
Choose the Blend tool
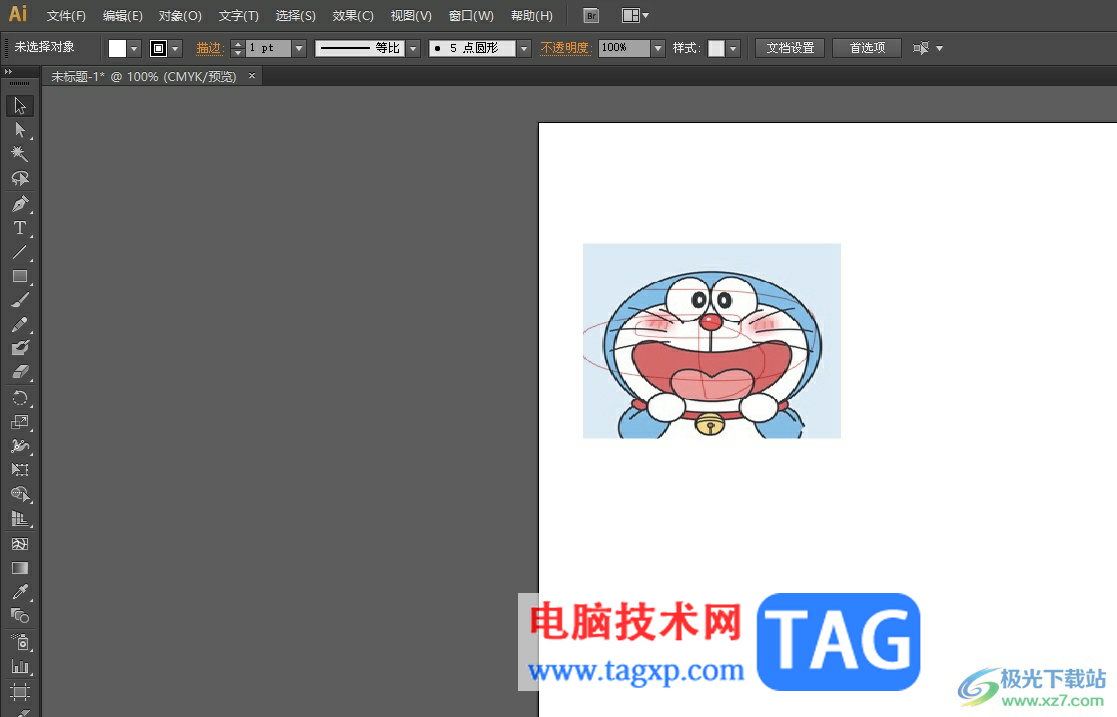pos(20,616)
